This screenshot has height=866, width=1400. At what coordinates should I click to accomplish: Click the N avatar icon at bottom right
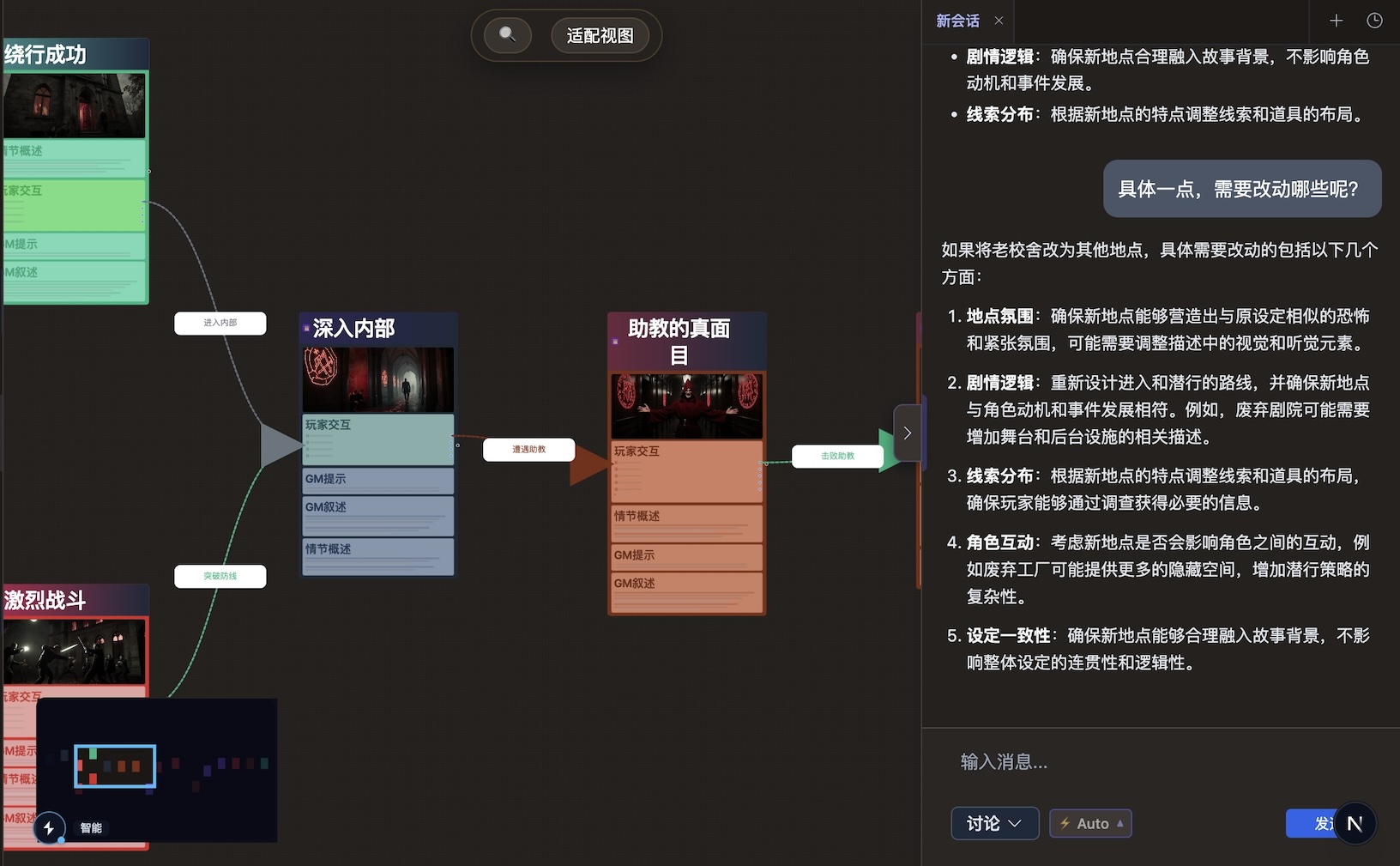point(1355,823)
